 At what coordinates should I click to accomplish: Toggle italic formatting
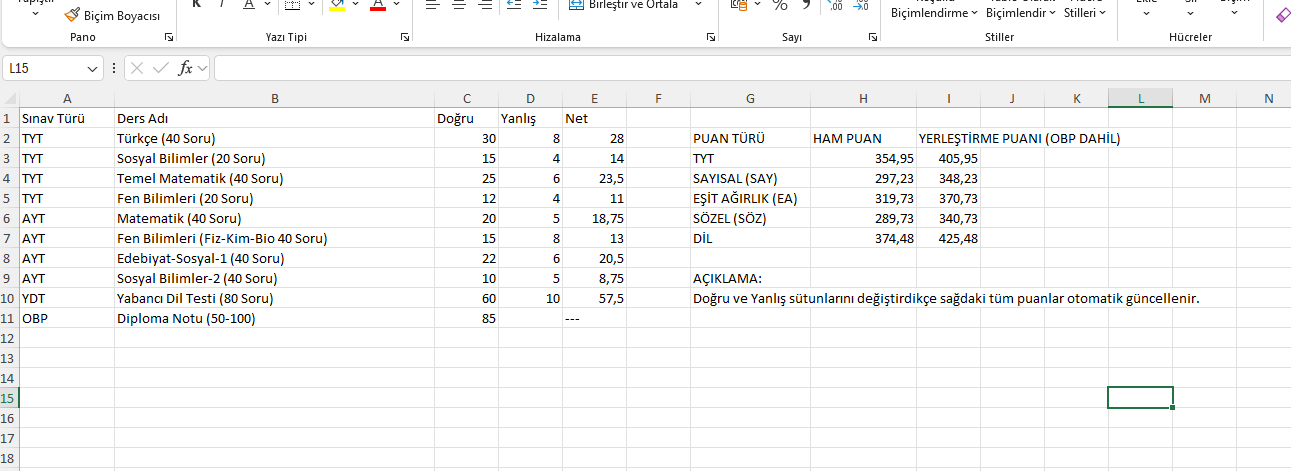point(221,5)
